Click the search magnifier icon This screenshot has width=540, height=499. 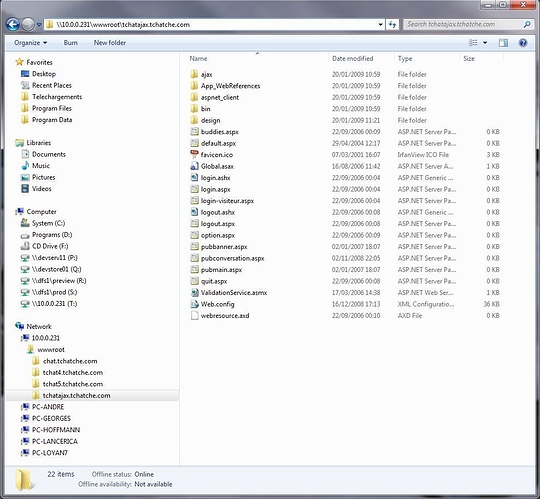[527, 24]
